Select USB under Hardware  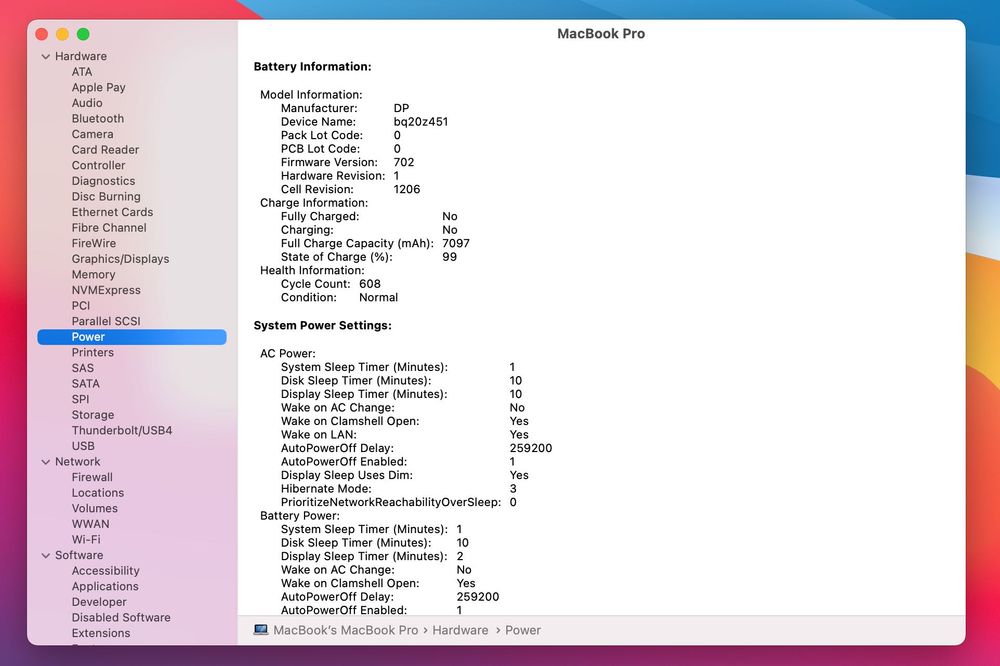click(x=83, y=447)
